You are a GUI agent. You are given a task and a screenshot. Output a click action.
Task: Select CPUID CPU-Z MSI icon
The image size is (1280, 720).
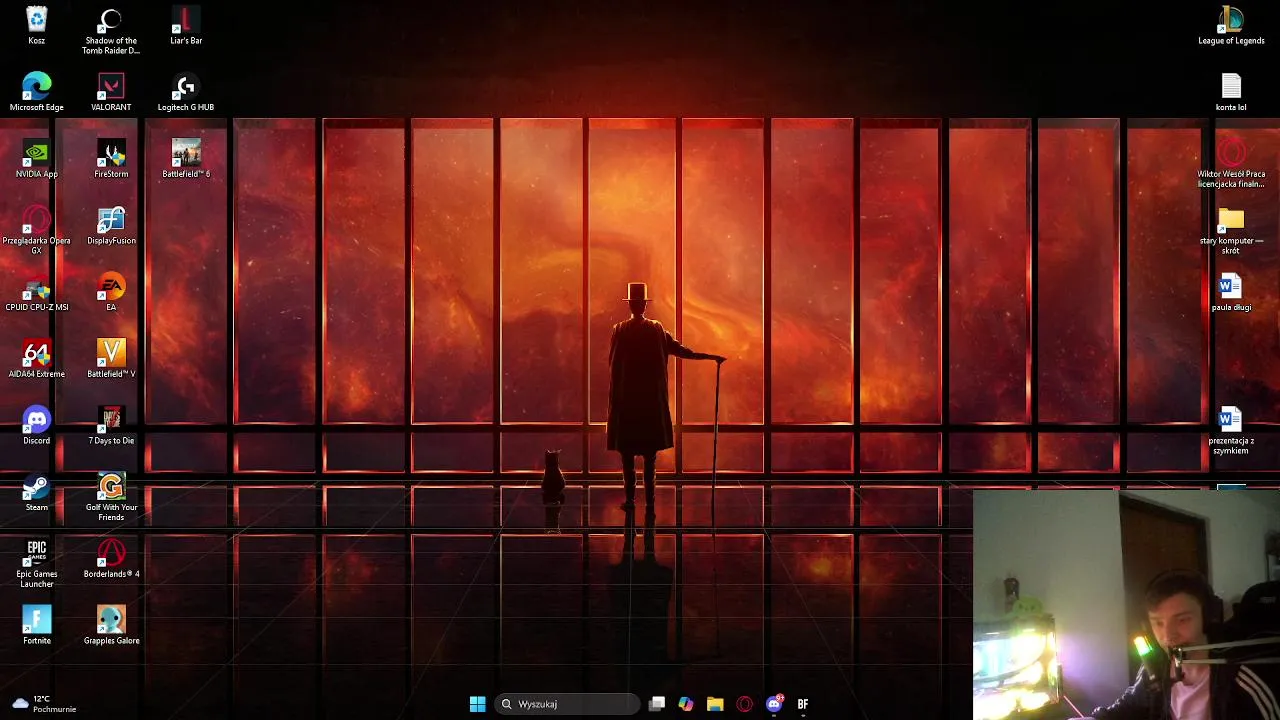tap(37, 292)
